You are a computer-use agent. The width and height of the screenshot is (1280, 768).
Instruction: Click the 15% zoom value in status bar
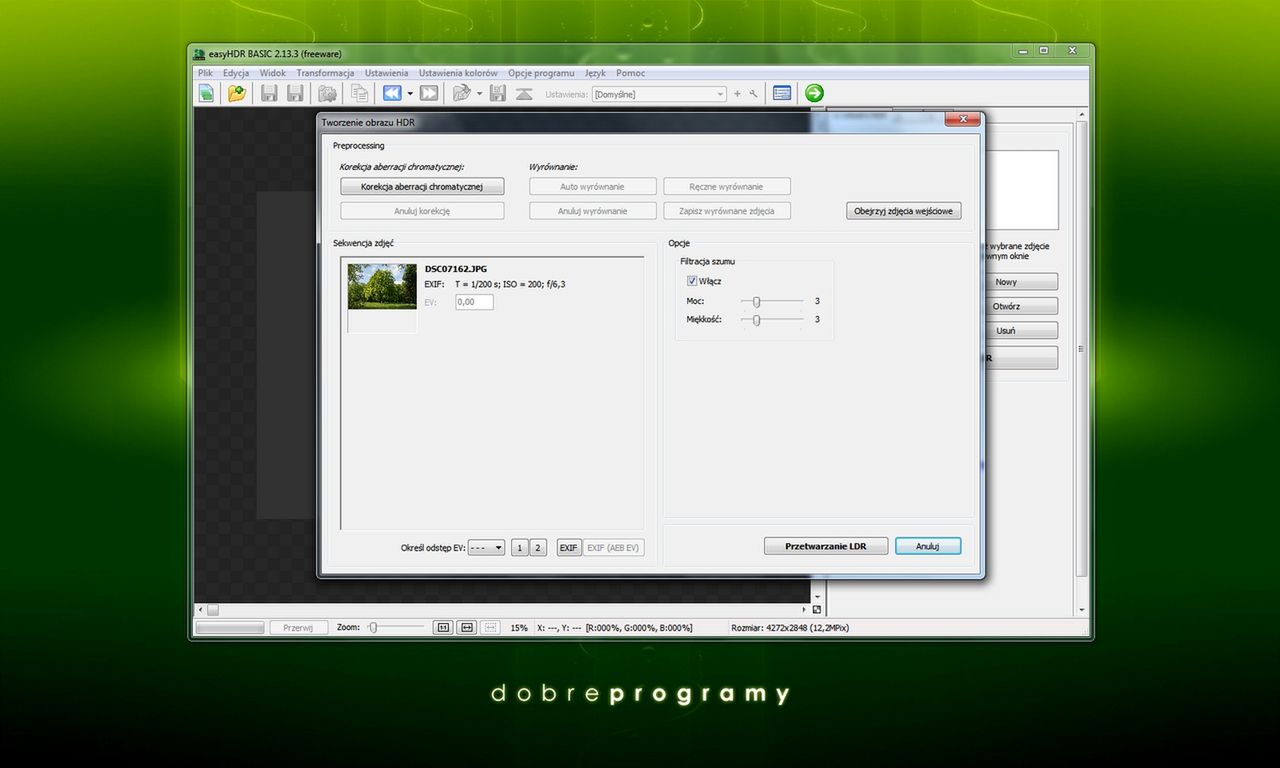tap(519, 628)
